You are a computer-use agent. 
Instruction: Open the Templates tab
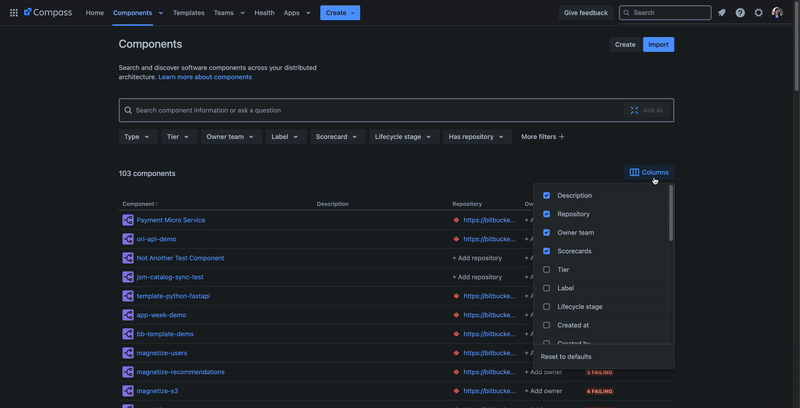click(x=189, y=13)
